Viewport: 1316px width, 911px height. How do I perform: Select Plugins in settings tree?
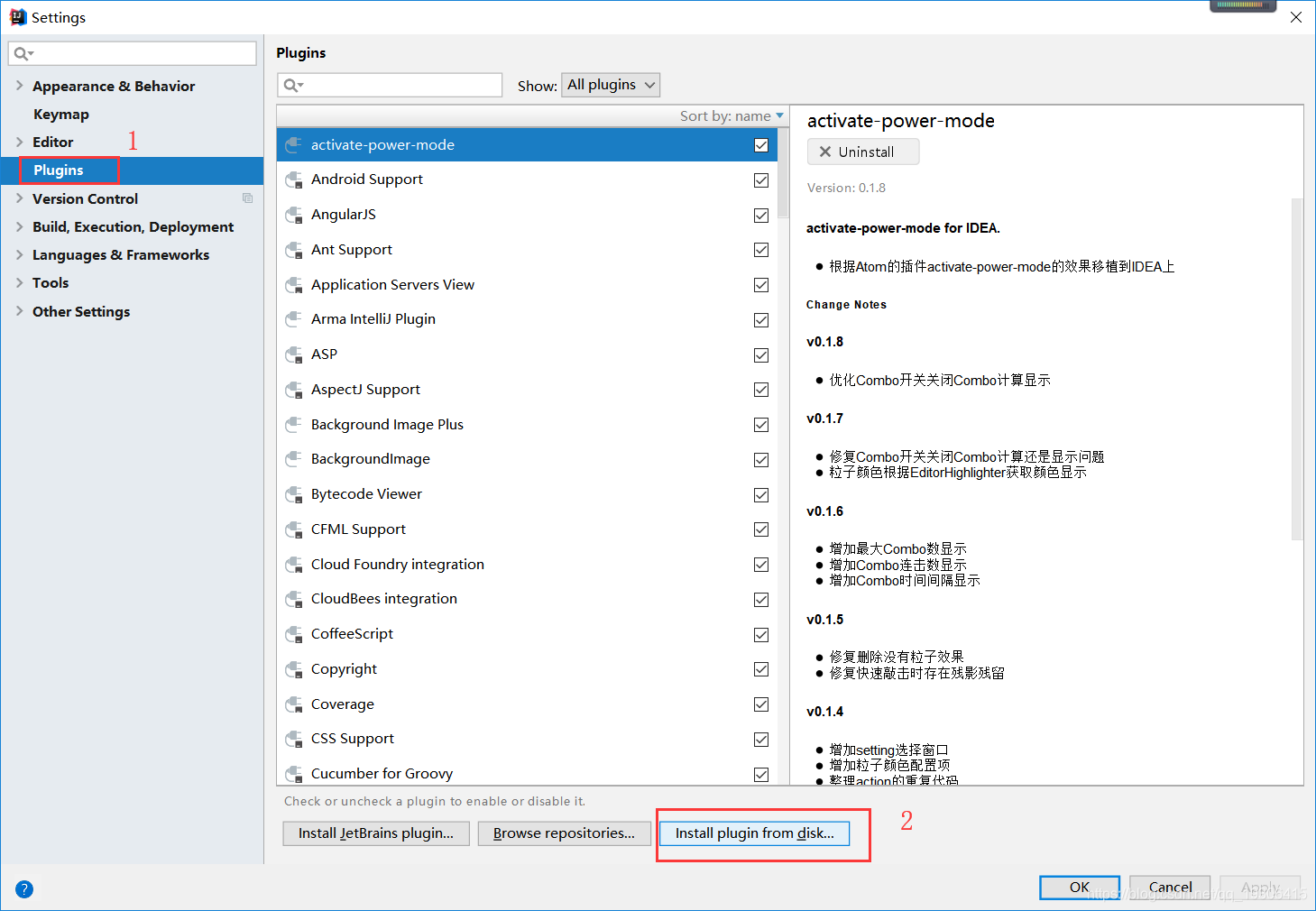click(132, 170)
